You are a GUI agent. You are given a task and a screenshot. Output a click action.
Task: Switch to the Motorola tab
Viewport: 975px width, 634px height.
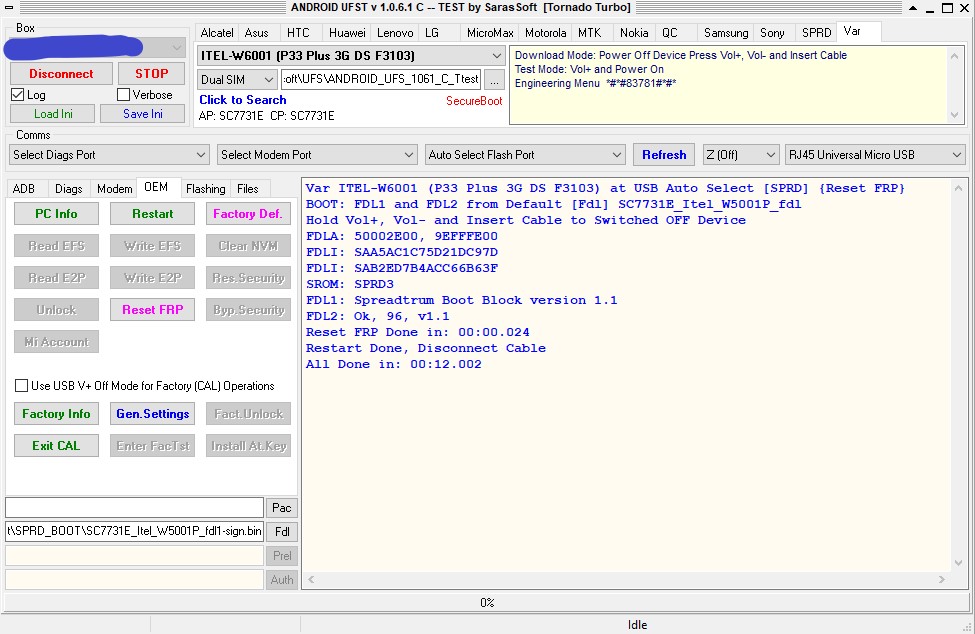click(545, 33)
